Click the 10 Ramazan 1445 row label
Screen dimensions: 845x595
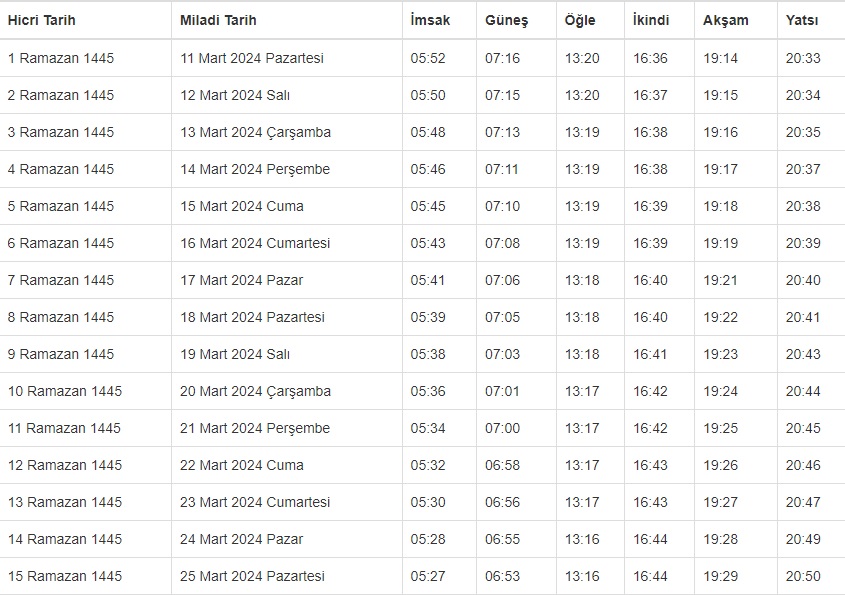(65, 391)
